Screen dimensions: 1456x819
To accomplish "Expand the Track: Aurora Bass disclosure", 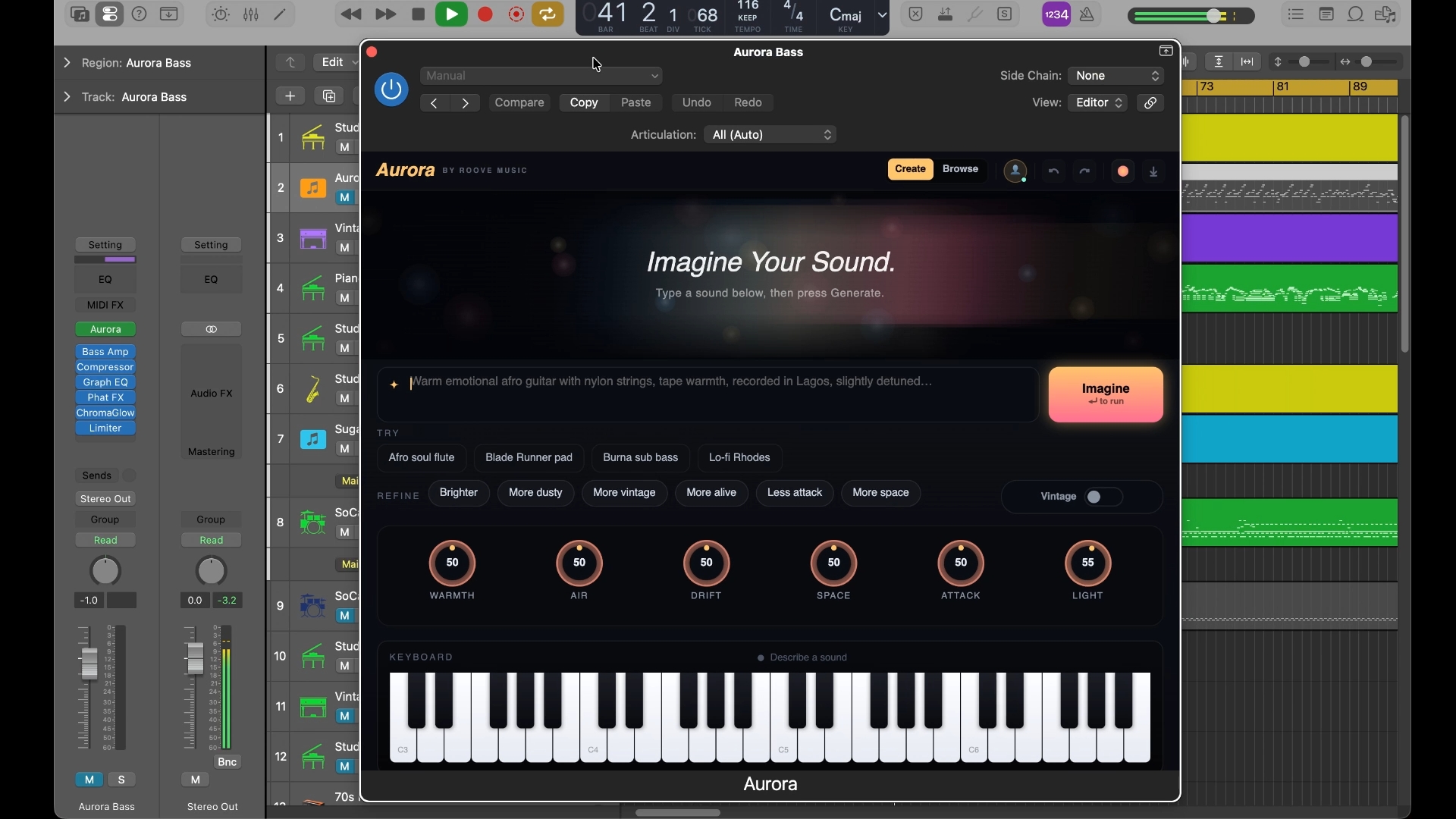I will pos(67,97).
